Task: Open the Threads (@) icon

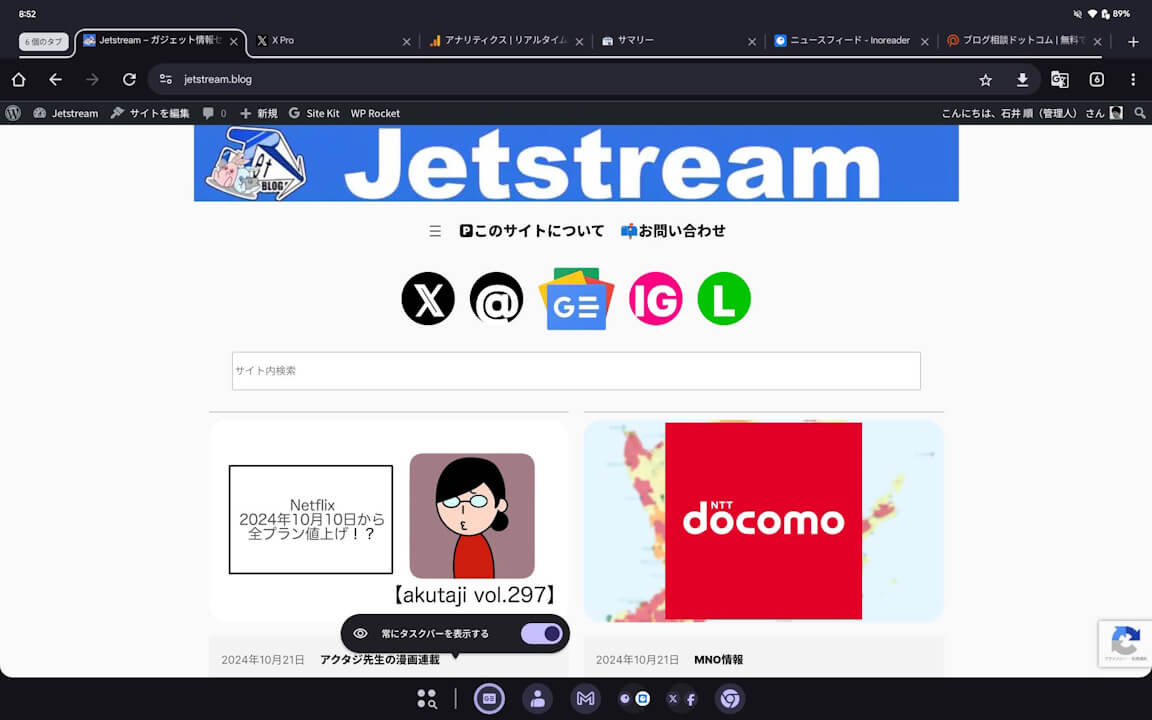Action: pos(497,298)
